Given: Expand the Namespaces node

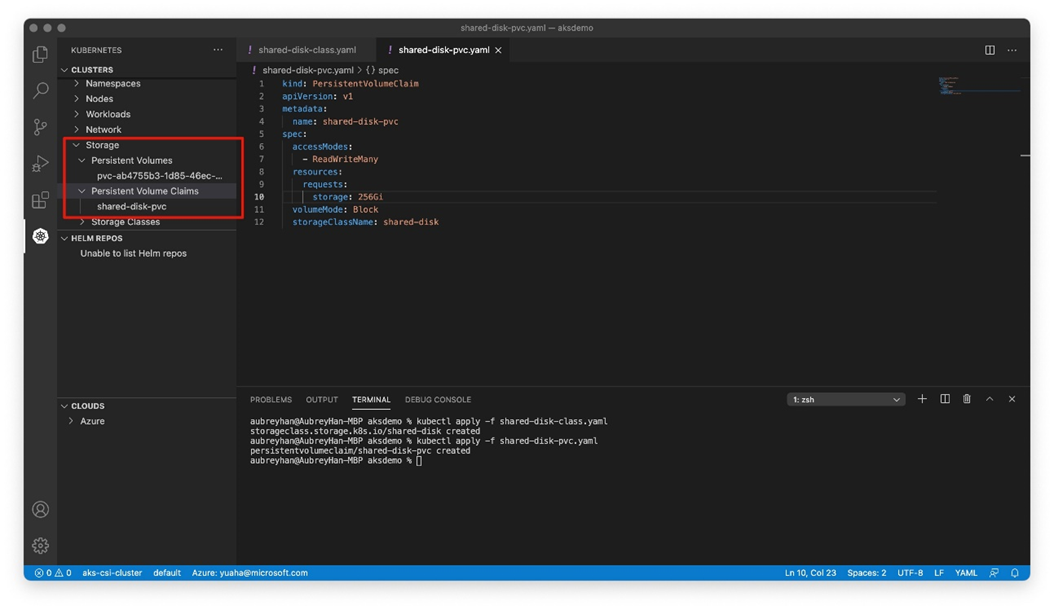Looking at the screenshot, I should coord(77,83).
